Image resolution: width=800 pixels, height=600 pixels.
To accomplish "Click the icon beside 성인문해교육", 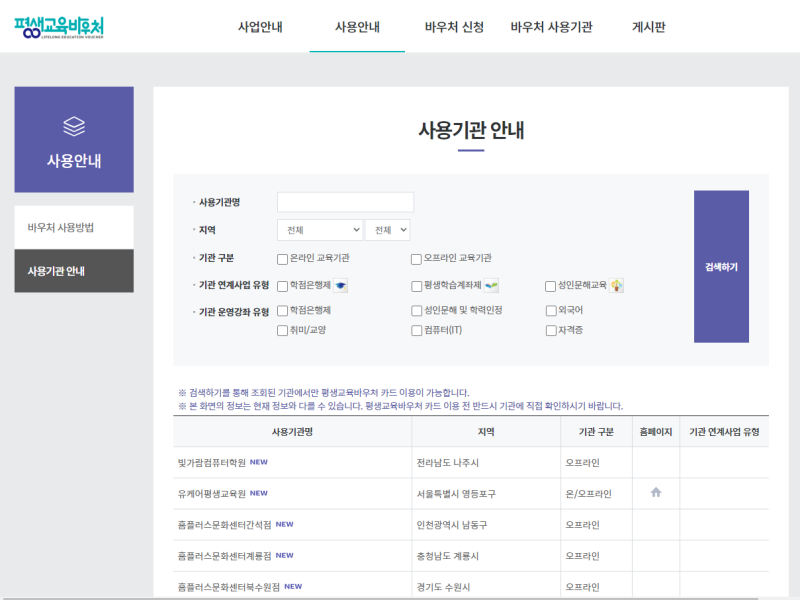I will pyautogui.click(x=618, y=284).
